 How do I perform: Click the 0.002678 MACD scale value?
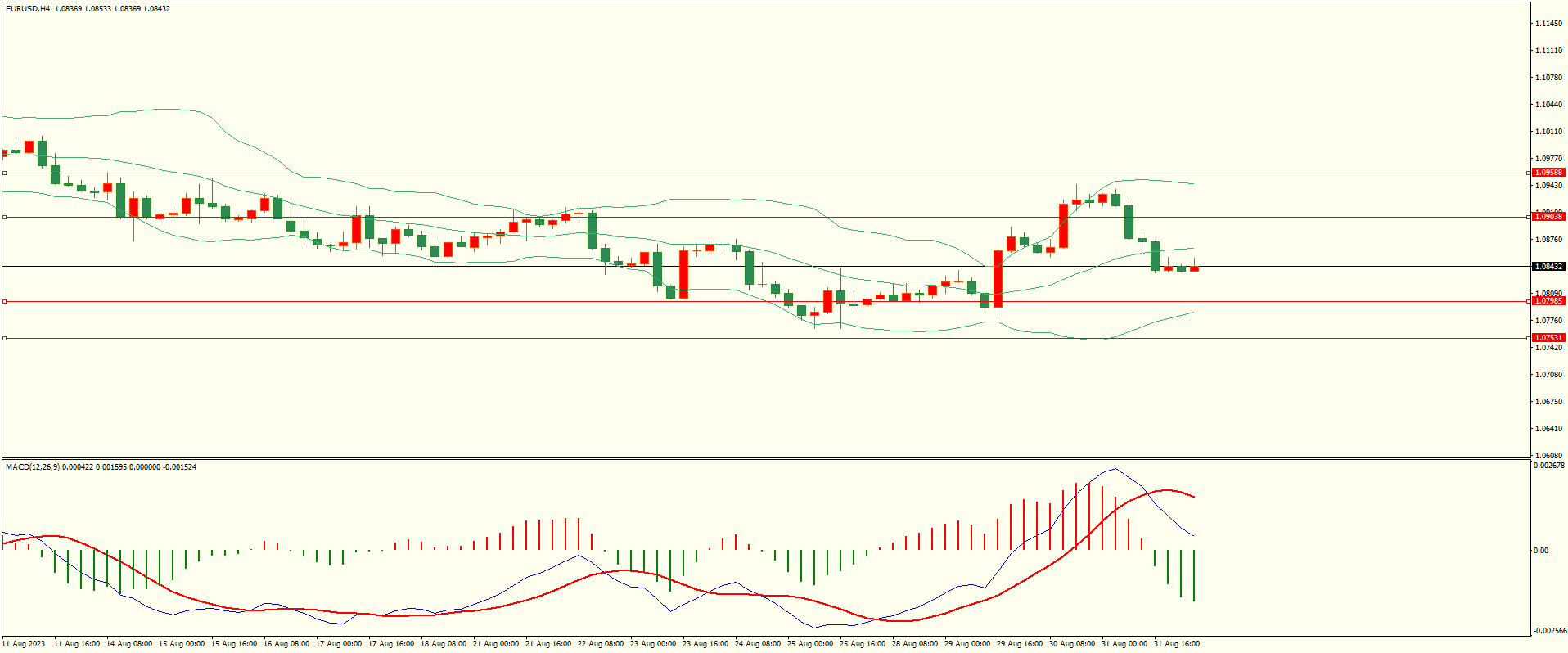pyautogui.click(x=1548, y=466)
